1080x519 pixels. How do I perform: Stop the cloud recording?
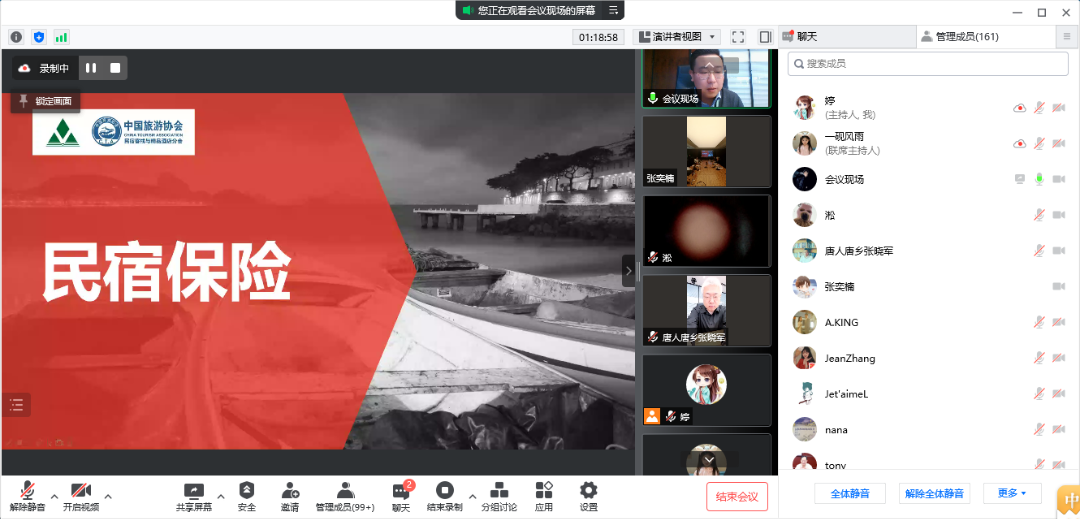coord(115,68)
